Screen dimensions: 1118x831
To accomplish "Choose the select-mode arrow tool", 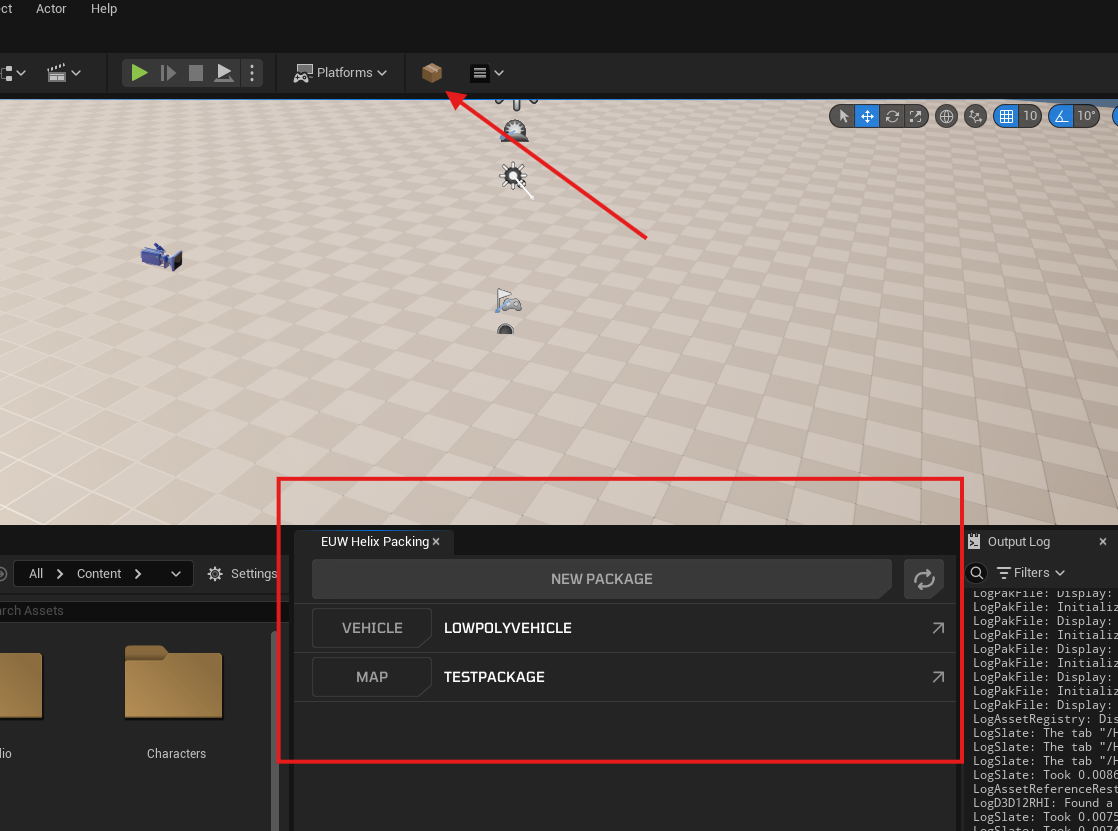I will coord(843,116).
